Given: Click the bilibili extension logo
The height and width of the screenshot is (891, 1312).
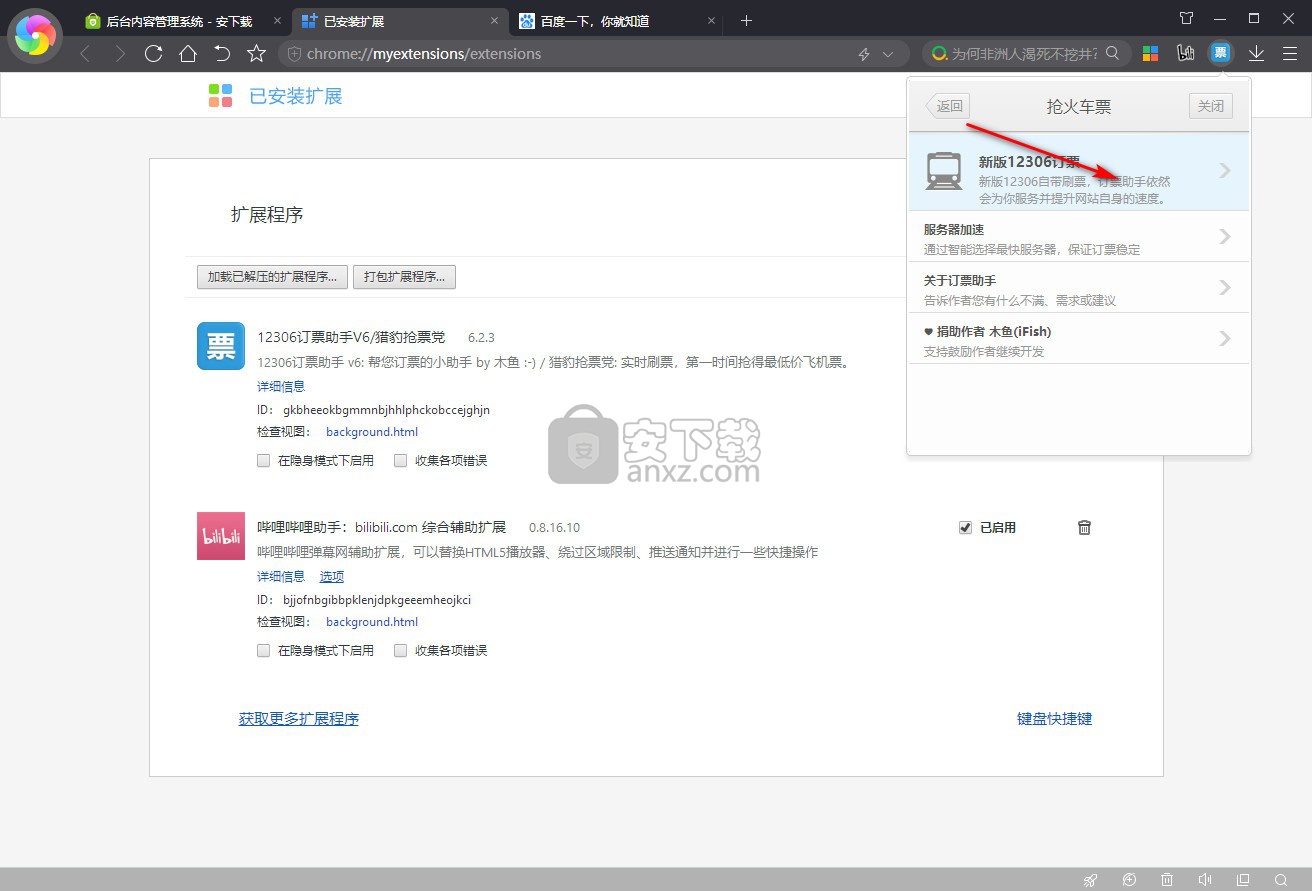Looking at the screenshot, I should (x=221, y=535).
